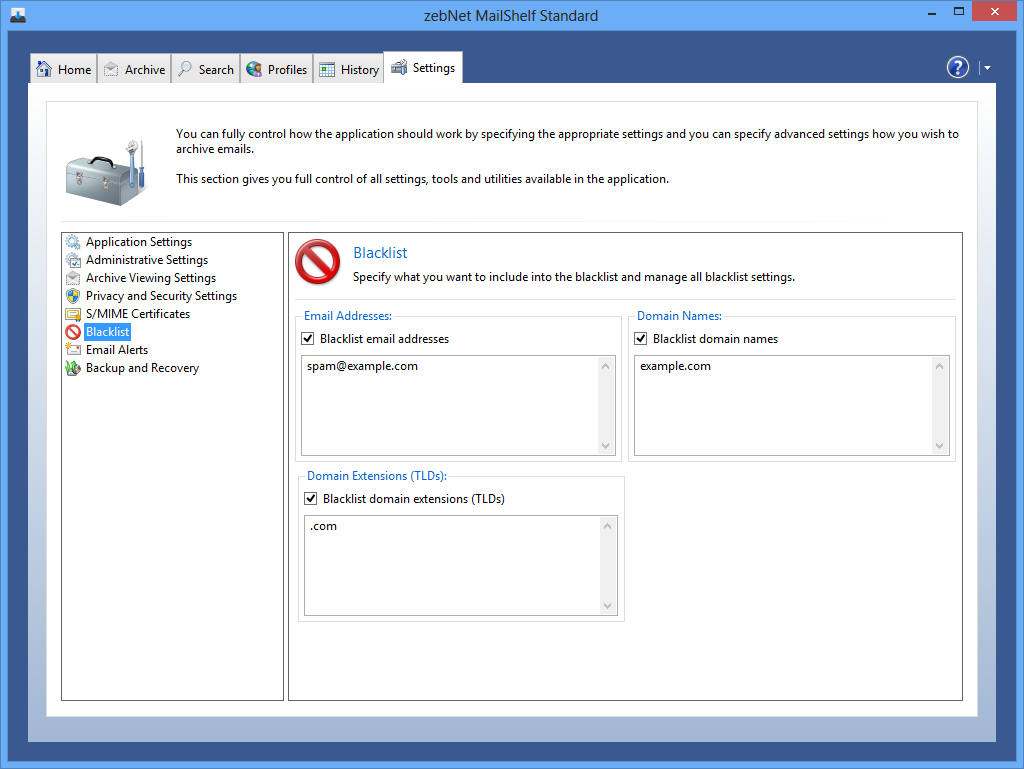Click the Administrative Settings icon in sidebar

pyautogui.click(x=72, y=260)
